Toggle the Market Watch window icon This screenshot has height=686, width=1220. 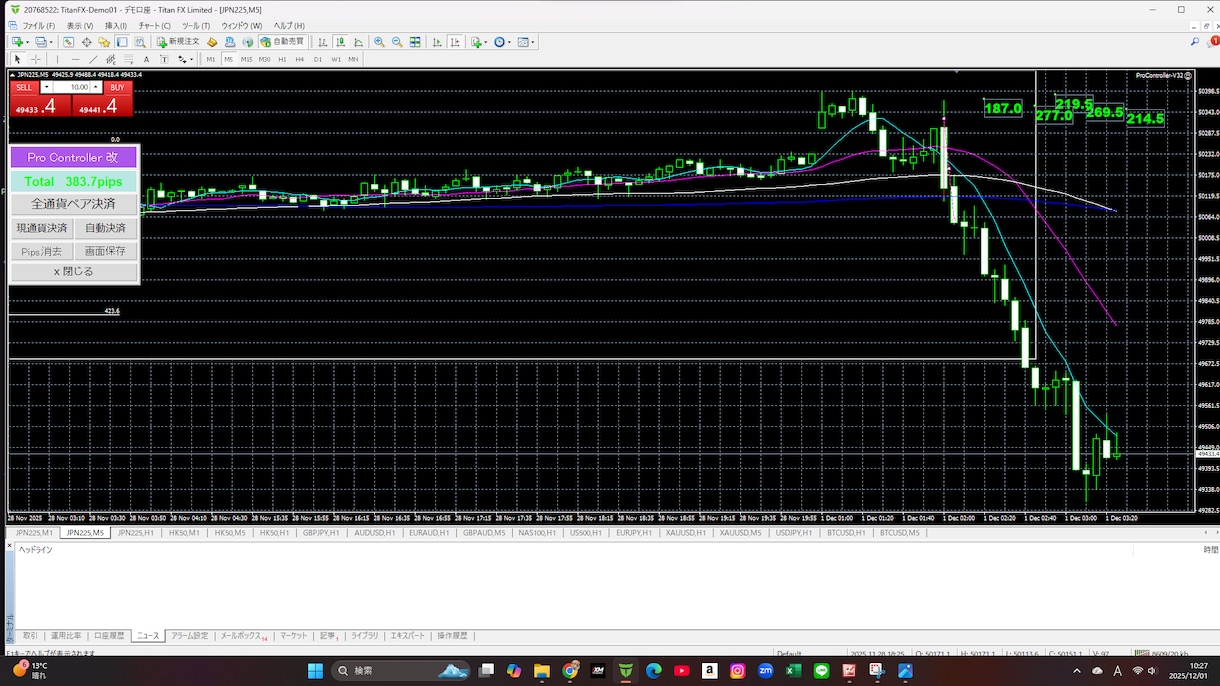tap(68, 42)
